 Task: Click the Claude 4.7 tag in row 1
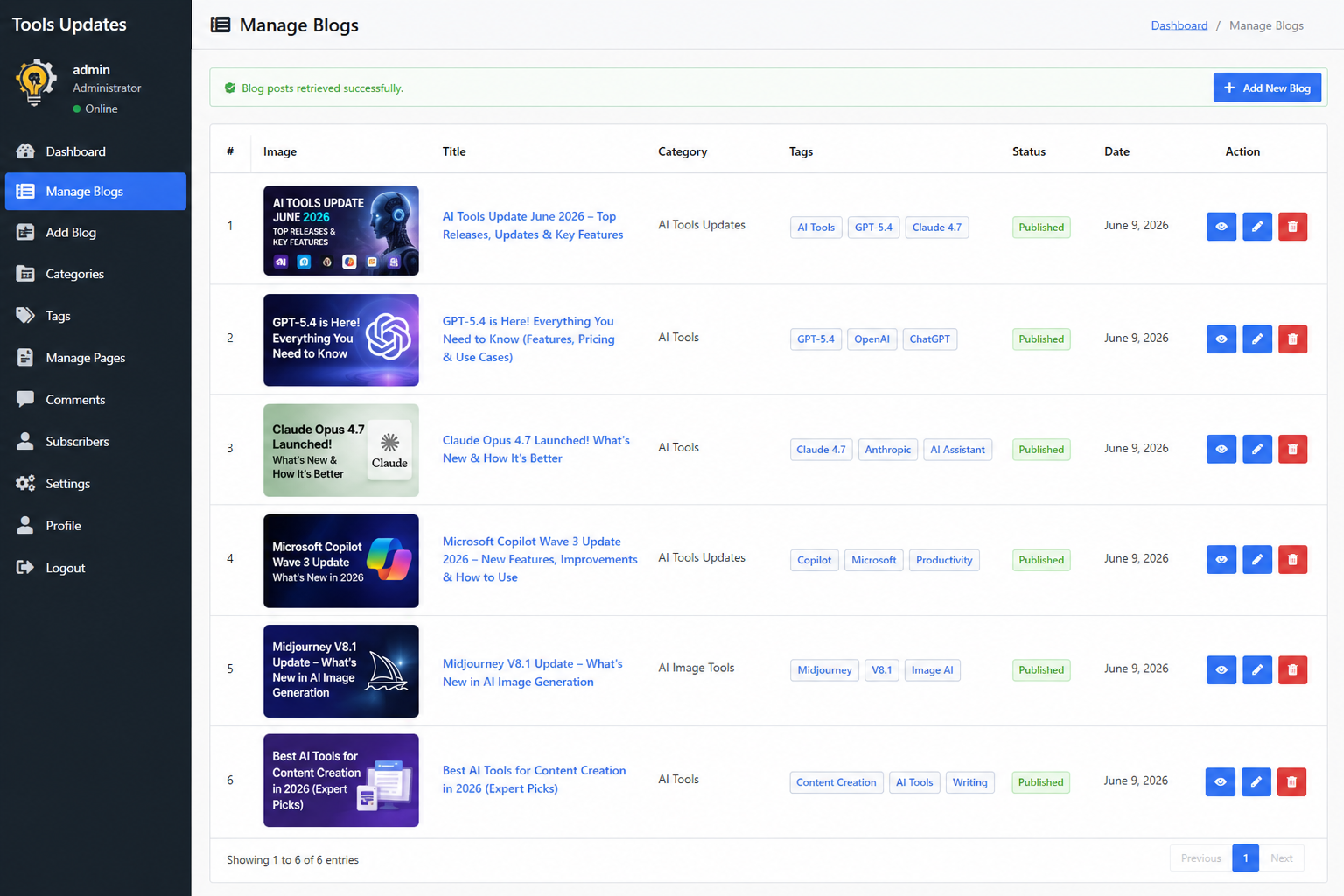(936, 227)
